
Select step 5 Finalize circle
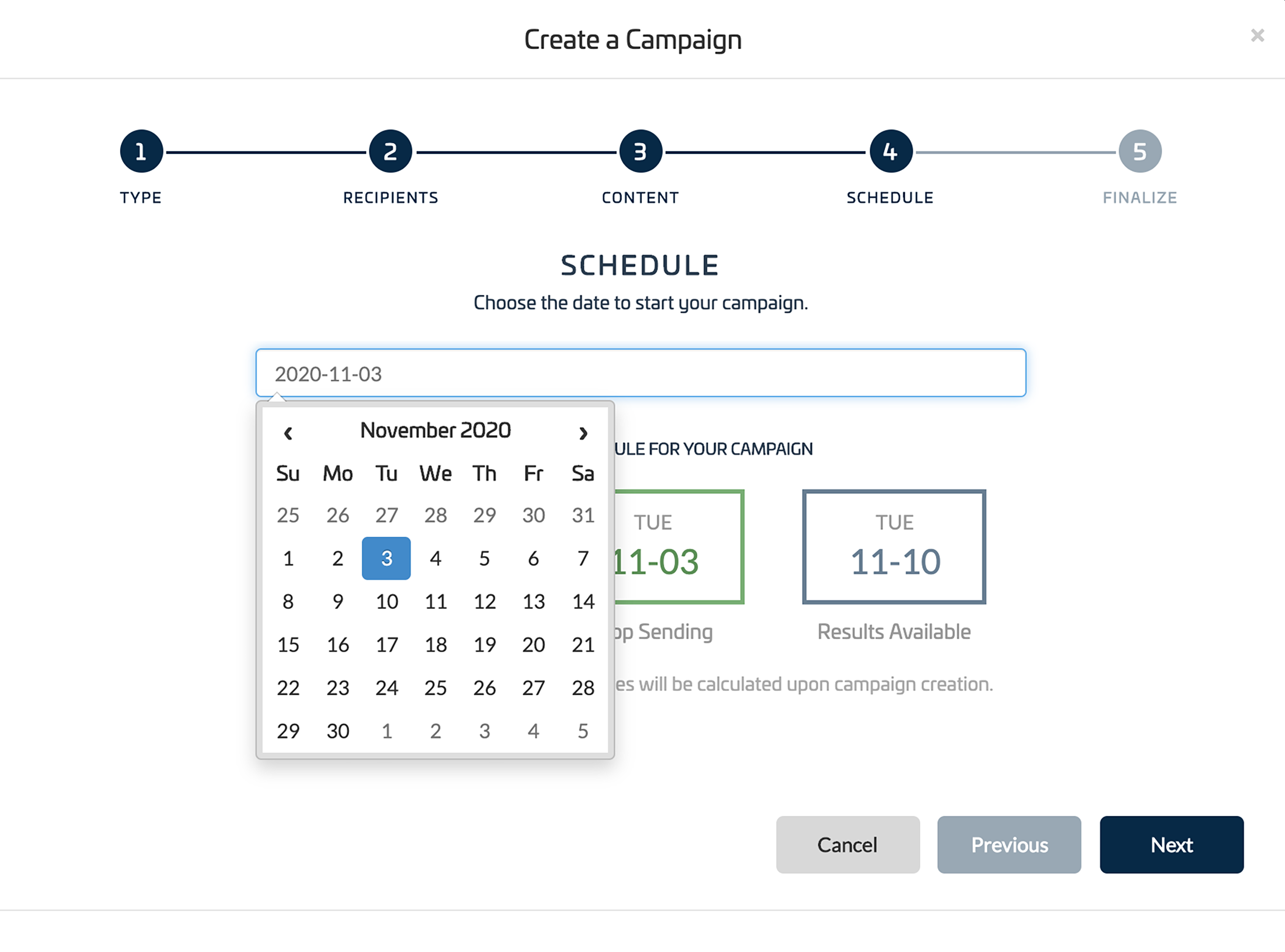(1140, 152)
